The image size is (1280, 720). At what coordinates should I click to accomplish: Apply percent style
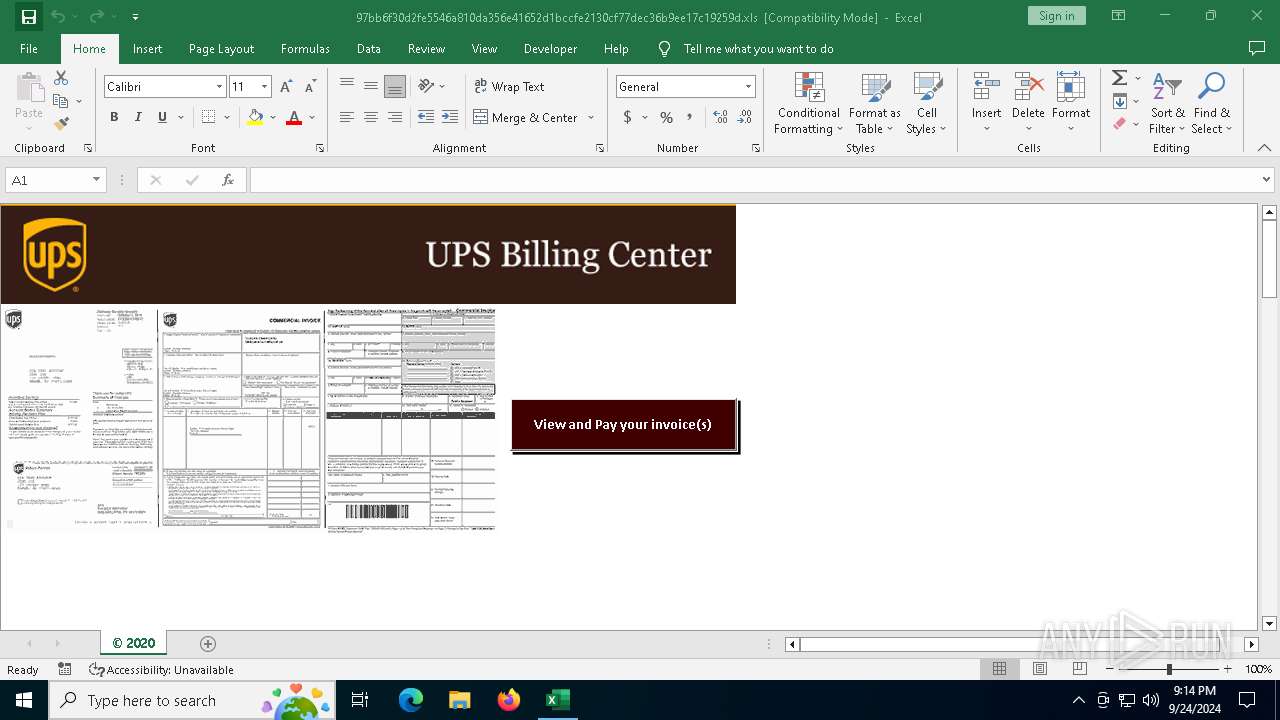click(666, 117)
